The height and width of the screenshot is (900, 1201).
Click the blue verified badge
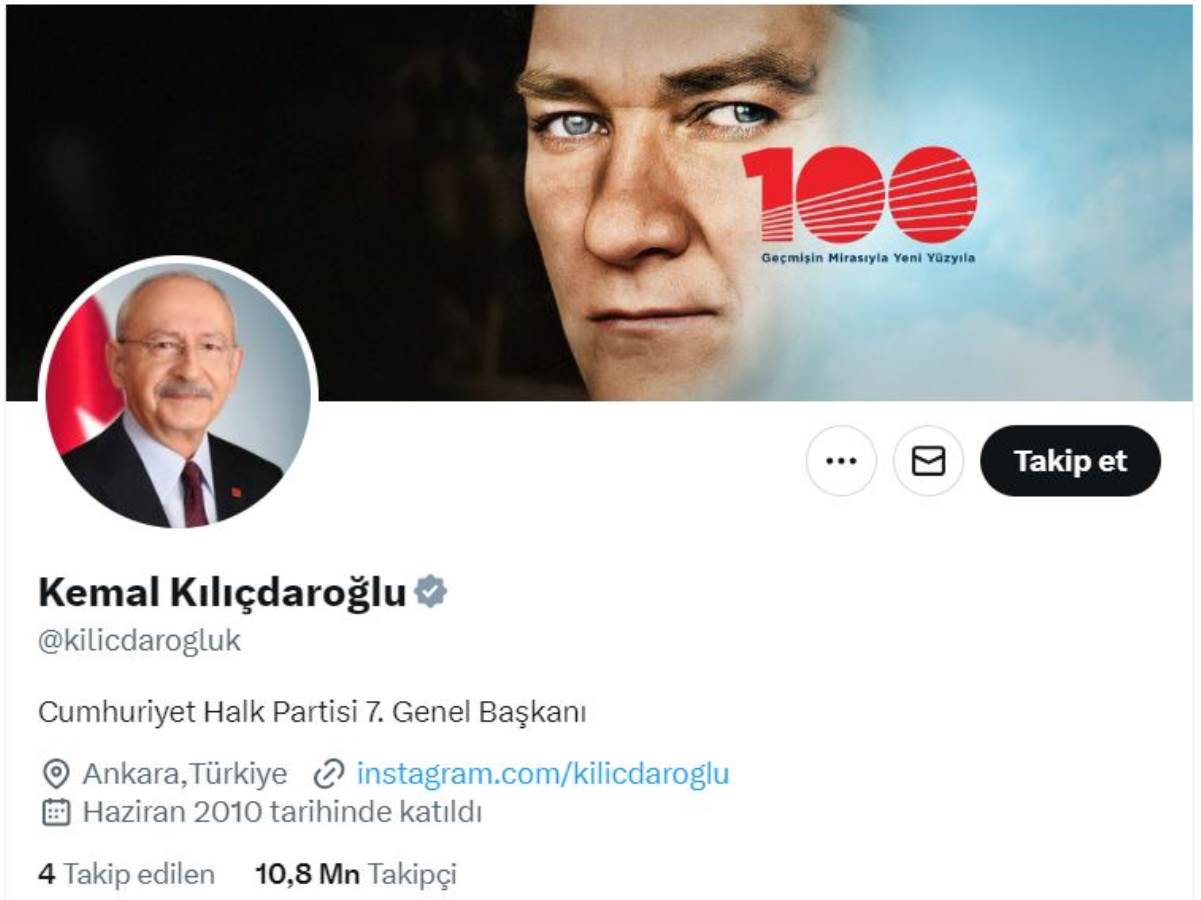pyautogui.click(x=430, y=592)
